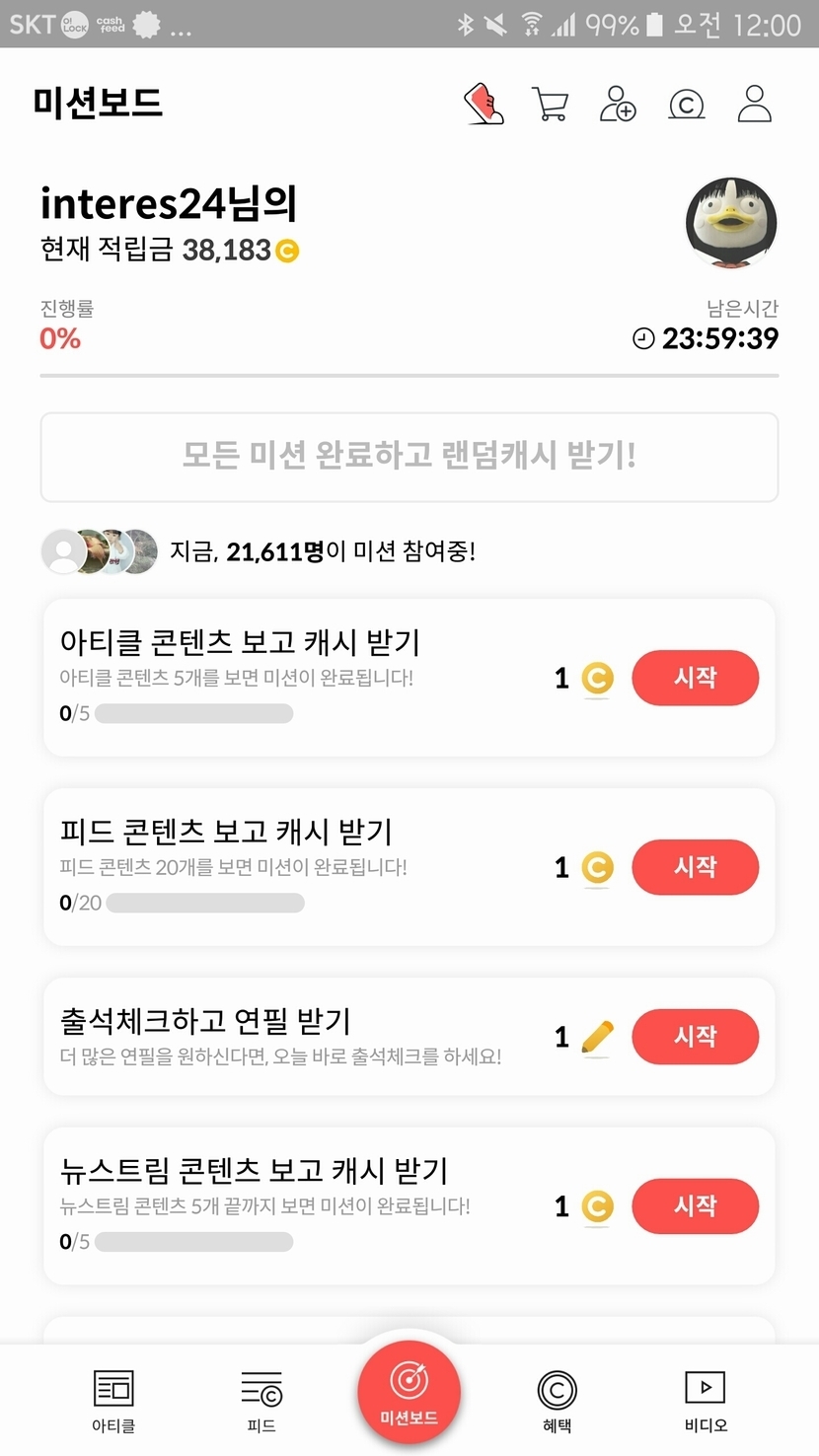Tap the add friend icon
The width and height of the screenshot is (819, 1456).
coord(618,104)
